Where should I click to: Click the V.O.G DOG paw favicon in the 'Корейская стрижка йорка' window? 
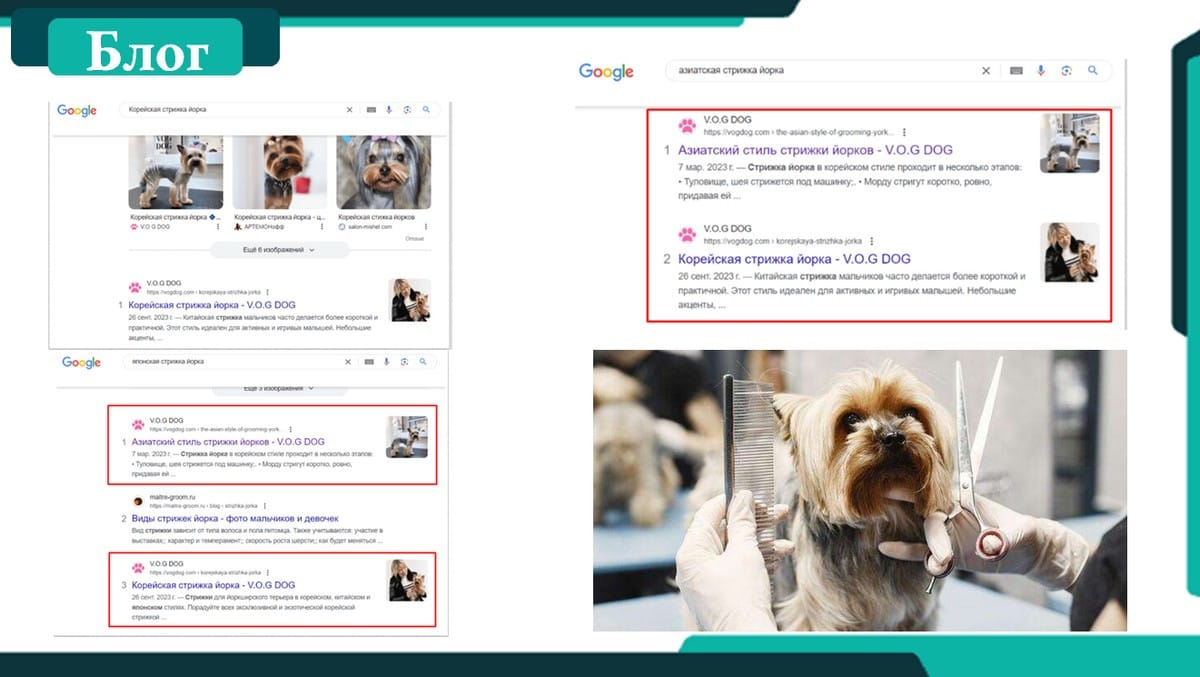[135, 287]
